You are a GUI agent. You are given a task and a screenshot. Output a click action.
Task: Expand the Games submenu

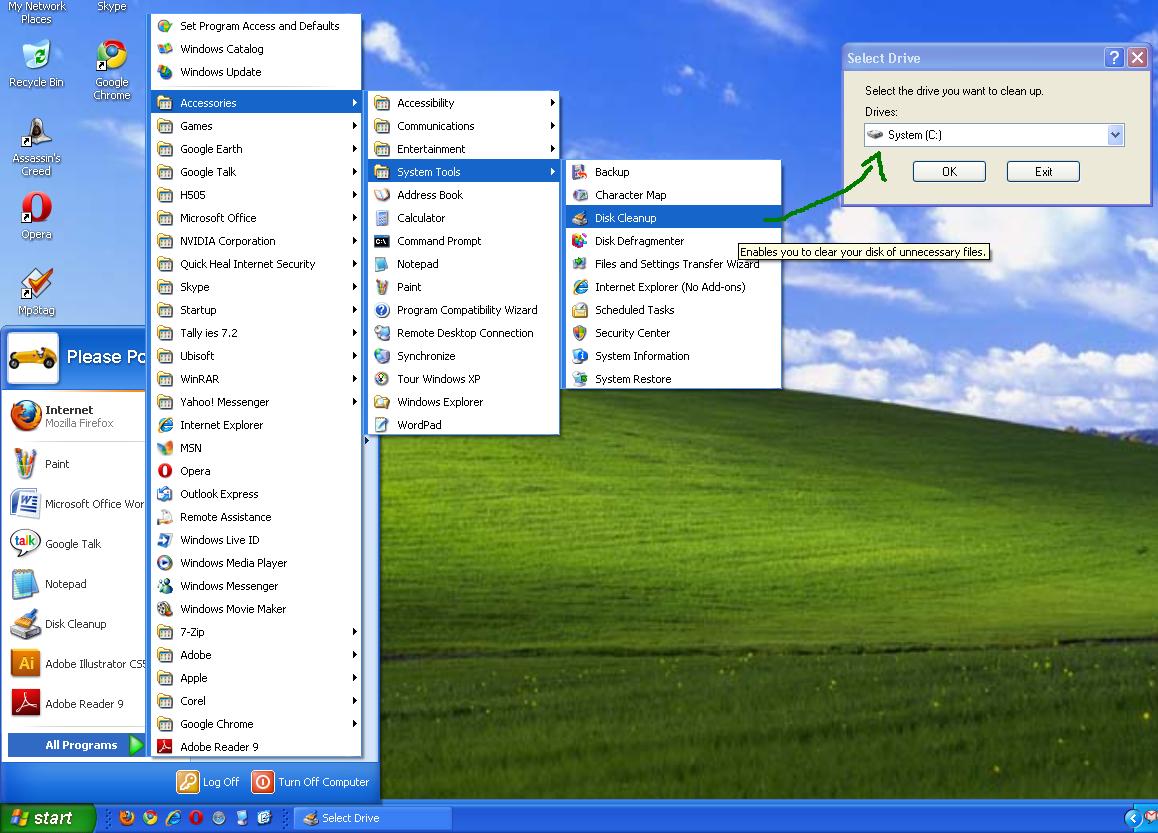[256, 126]
